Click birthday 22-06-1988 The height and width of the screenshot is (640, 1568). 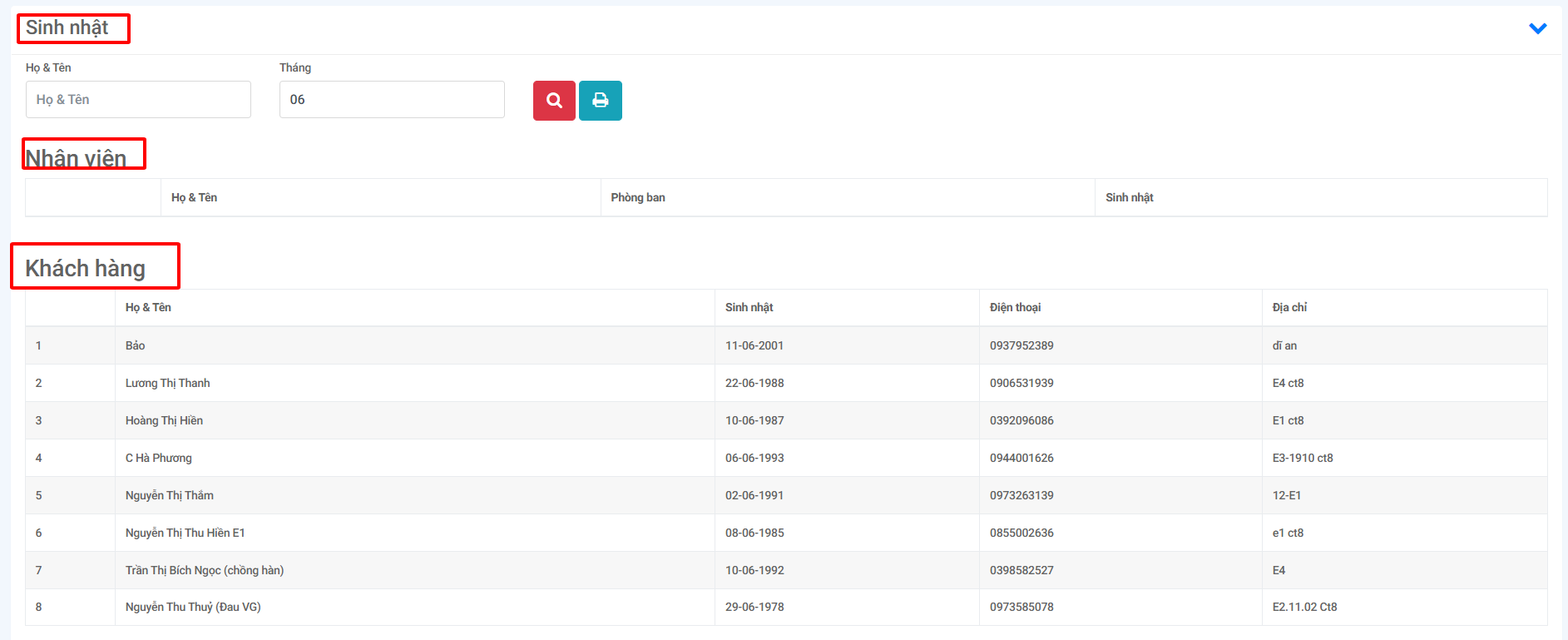[754, 383]
